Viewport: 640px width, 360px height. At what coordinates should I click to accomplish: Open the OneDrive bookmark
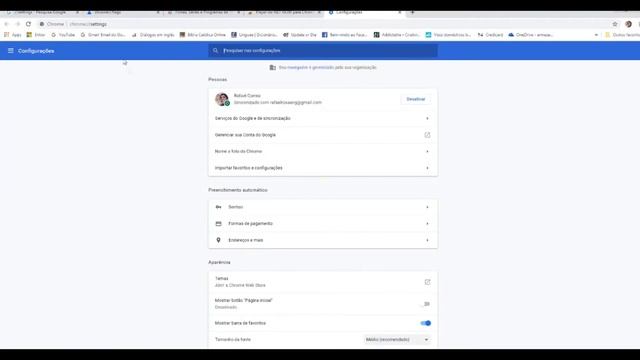(x=530, y=35)
